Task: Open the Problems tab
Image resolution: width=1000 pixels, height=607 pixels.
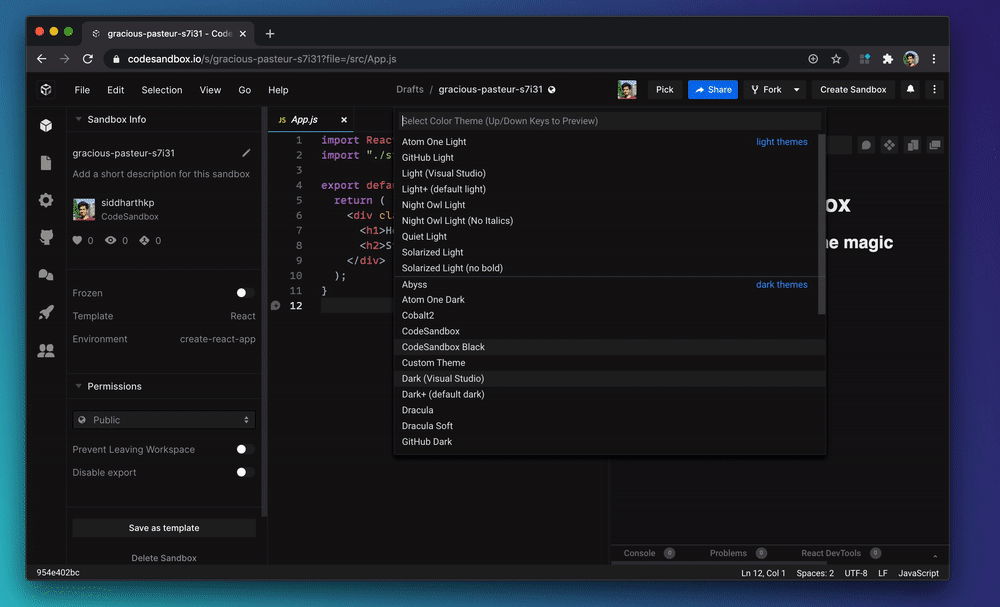Action: click(x=728, y=553)
